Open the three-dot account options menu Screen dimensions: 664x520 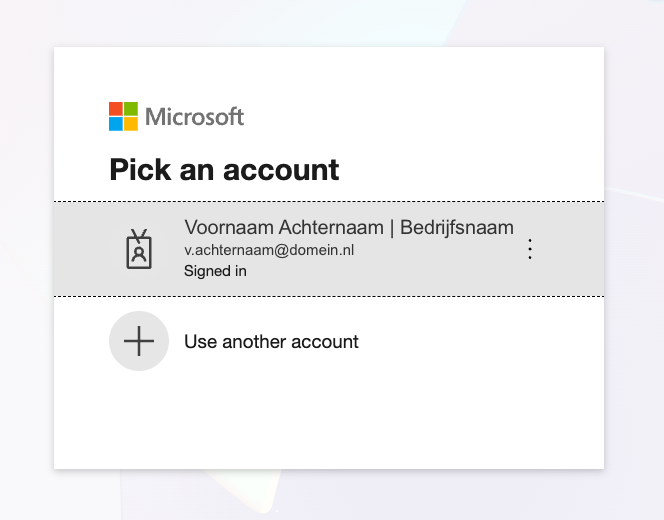pyautogui.click(x=530, y=249)
